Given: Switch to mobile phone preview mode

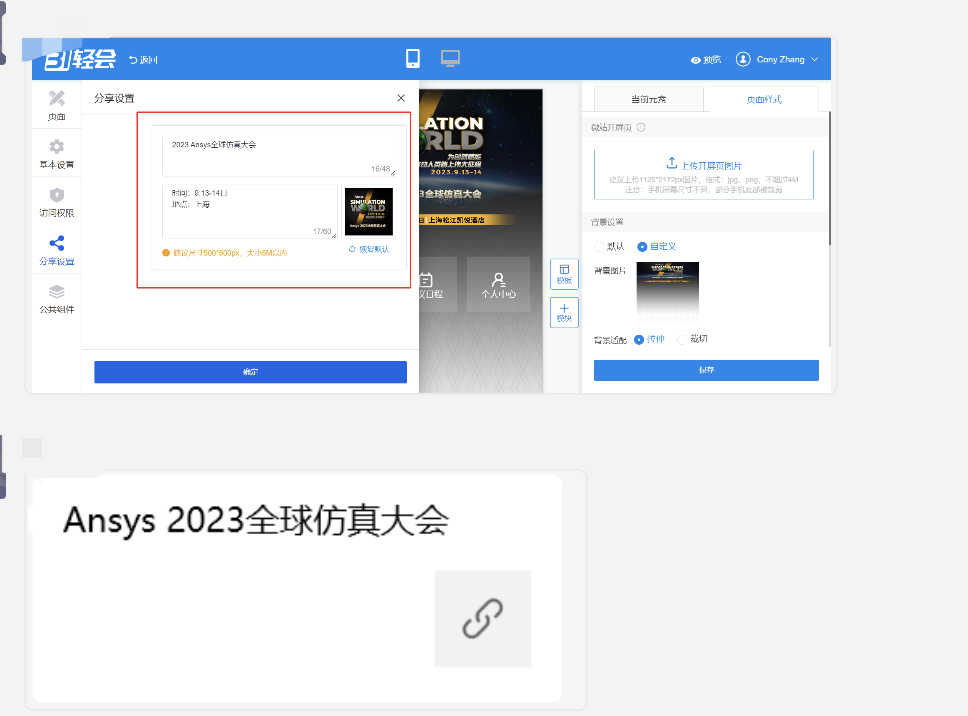Looking at the screenshot, I should [x=413, y=59].
